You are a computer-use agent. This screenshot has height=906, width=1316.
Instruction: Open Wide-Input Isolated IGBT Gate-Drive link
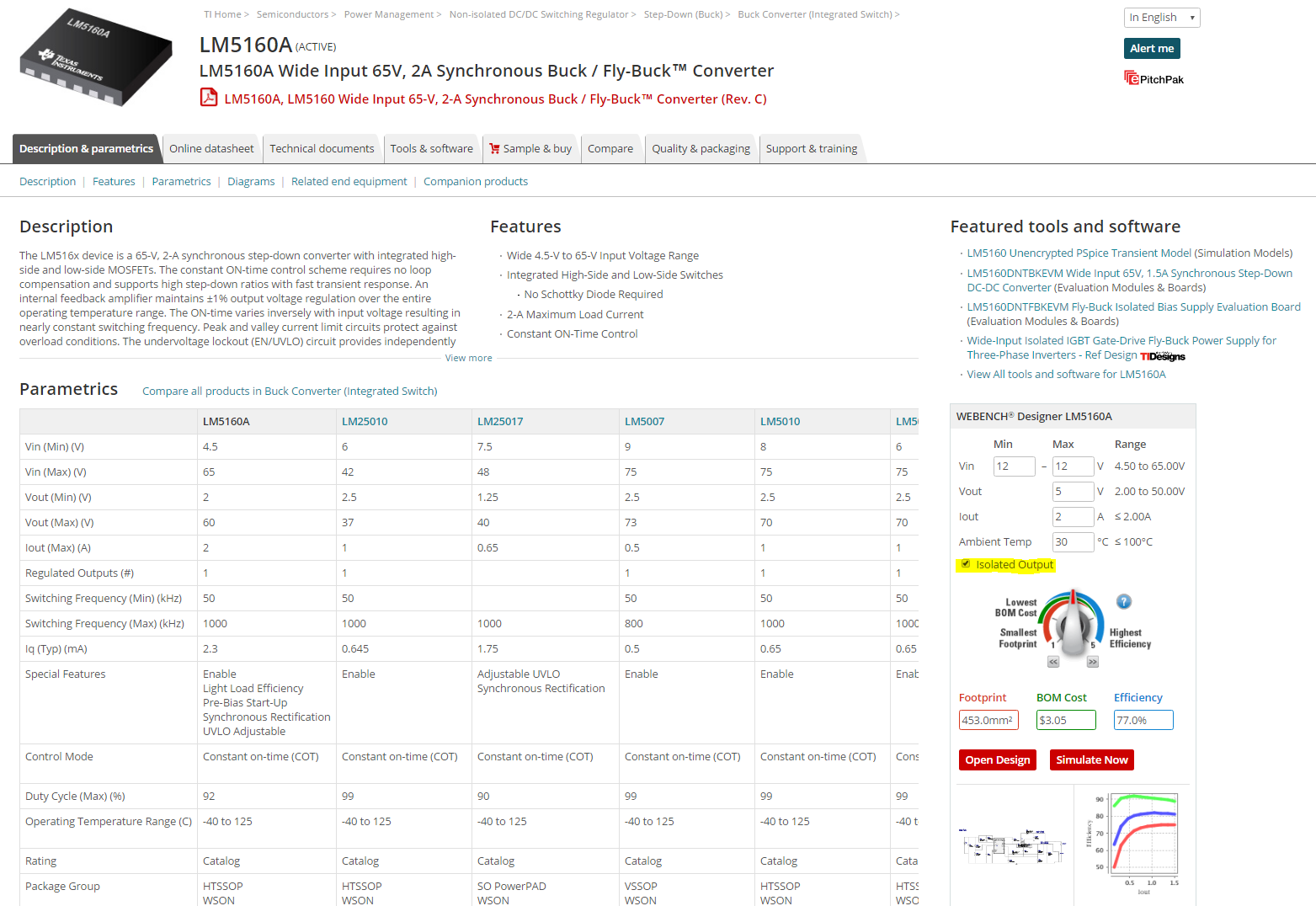pyautogui.click(x=1122, y=347)
